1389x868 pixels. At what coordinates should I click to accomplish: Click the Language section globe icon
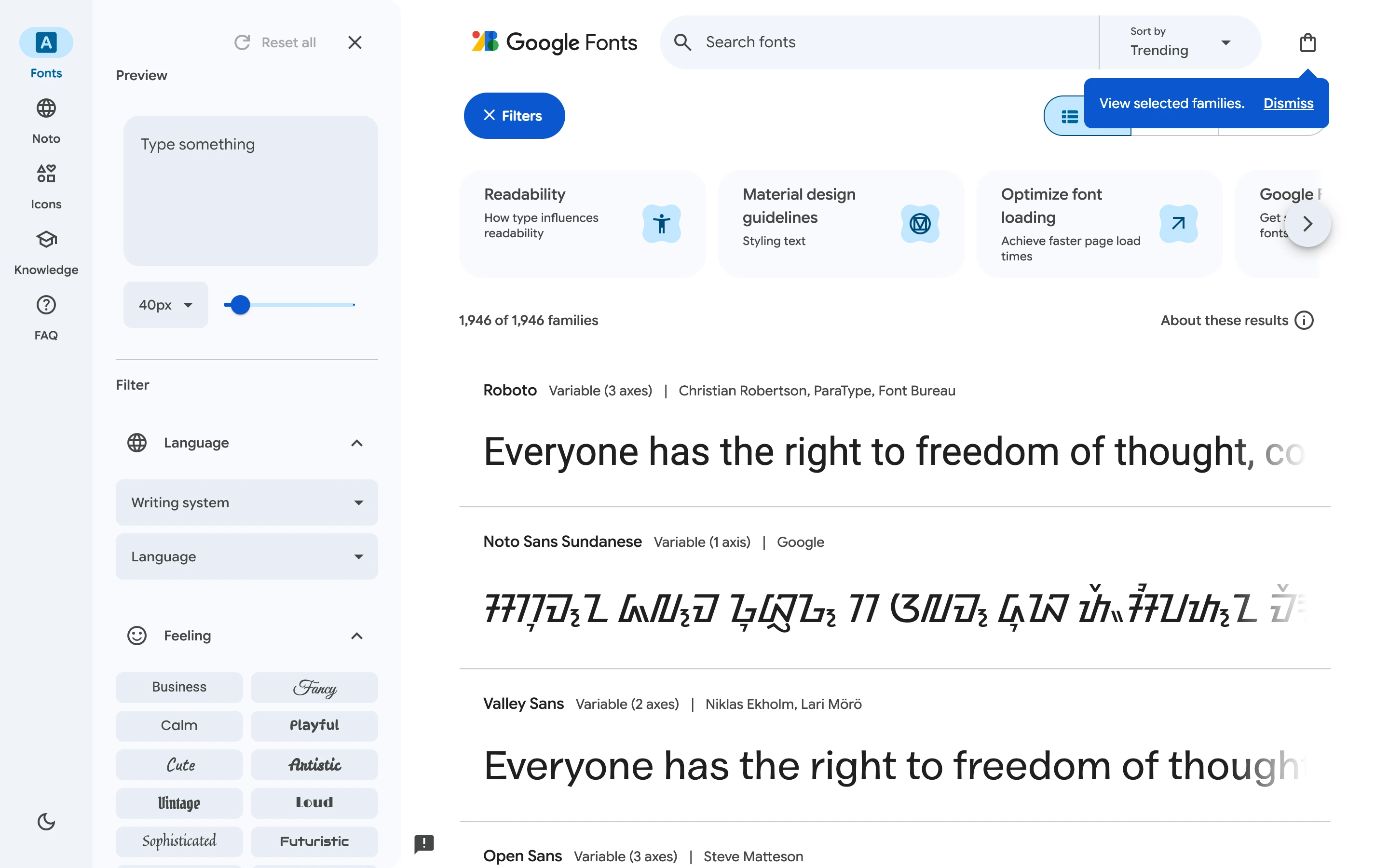pyautogui.click(x=136, y=443)
